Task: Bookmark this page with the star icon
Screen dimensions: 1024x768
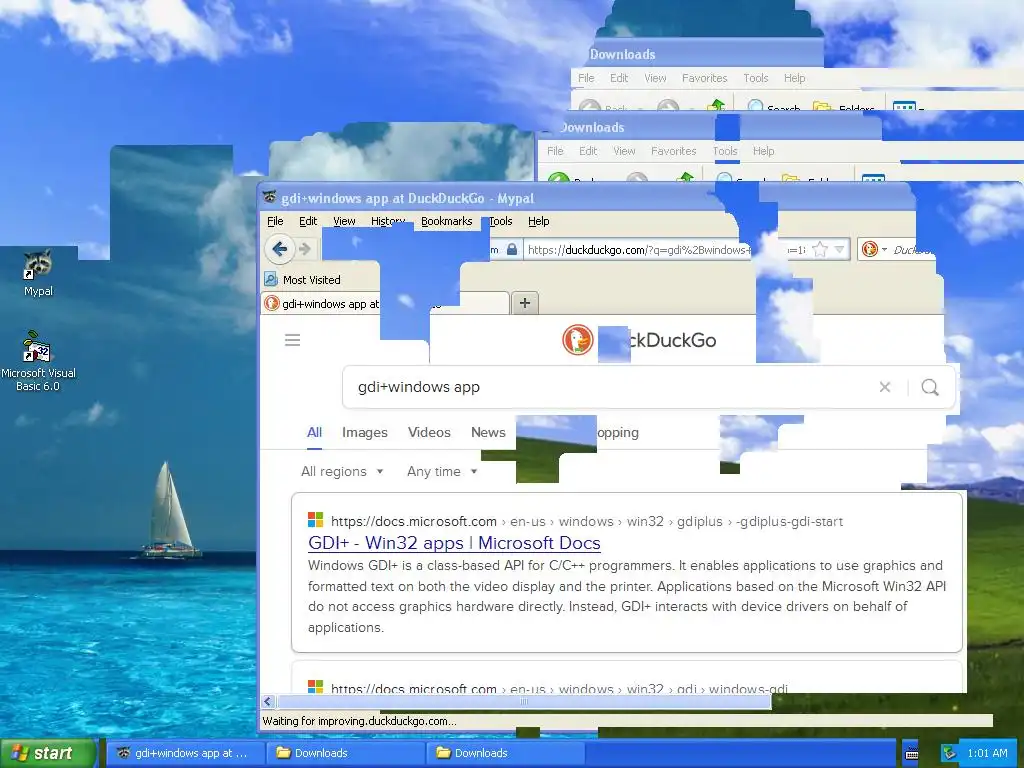Action: click(x=820, y=249)
